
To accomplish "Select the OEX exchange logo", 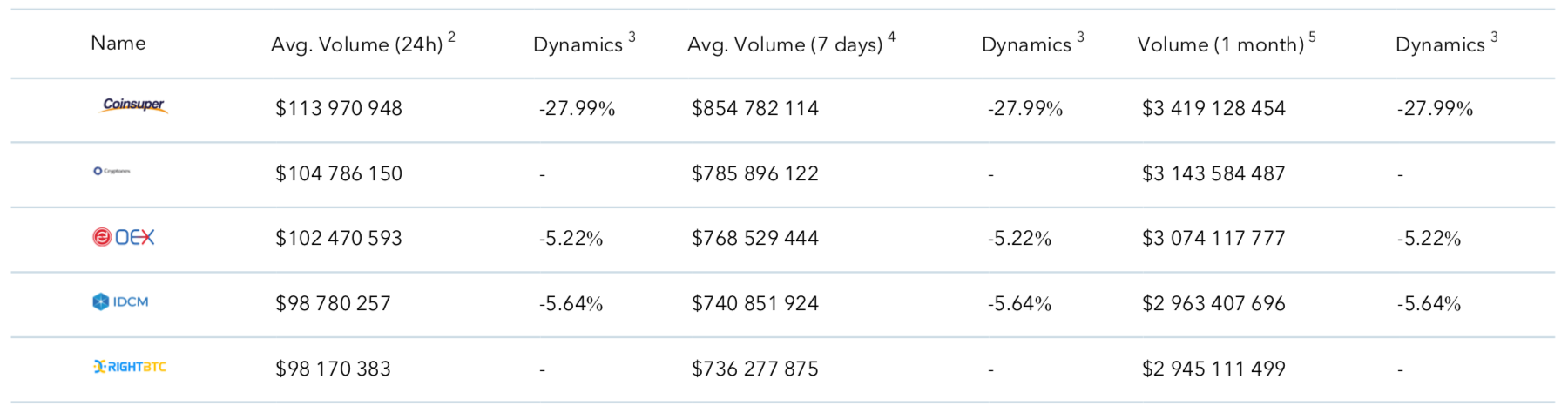I will pos(124,237).
